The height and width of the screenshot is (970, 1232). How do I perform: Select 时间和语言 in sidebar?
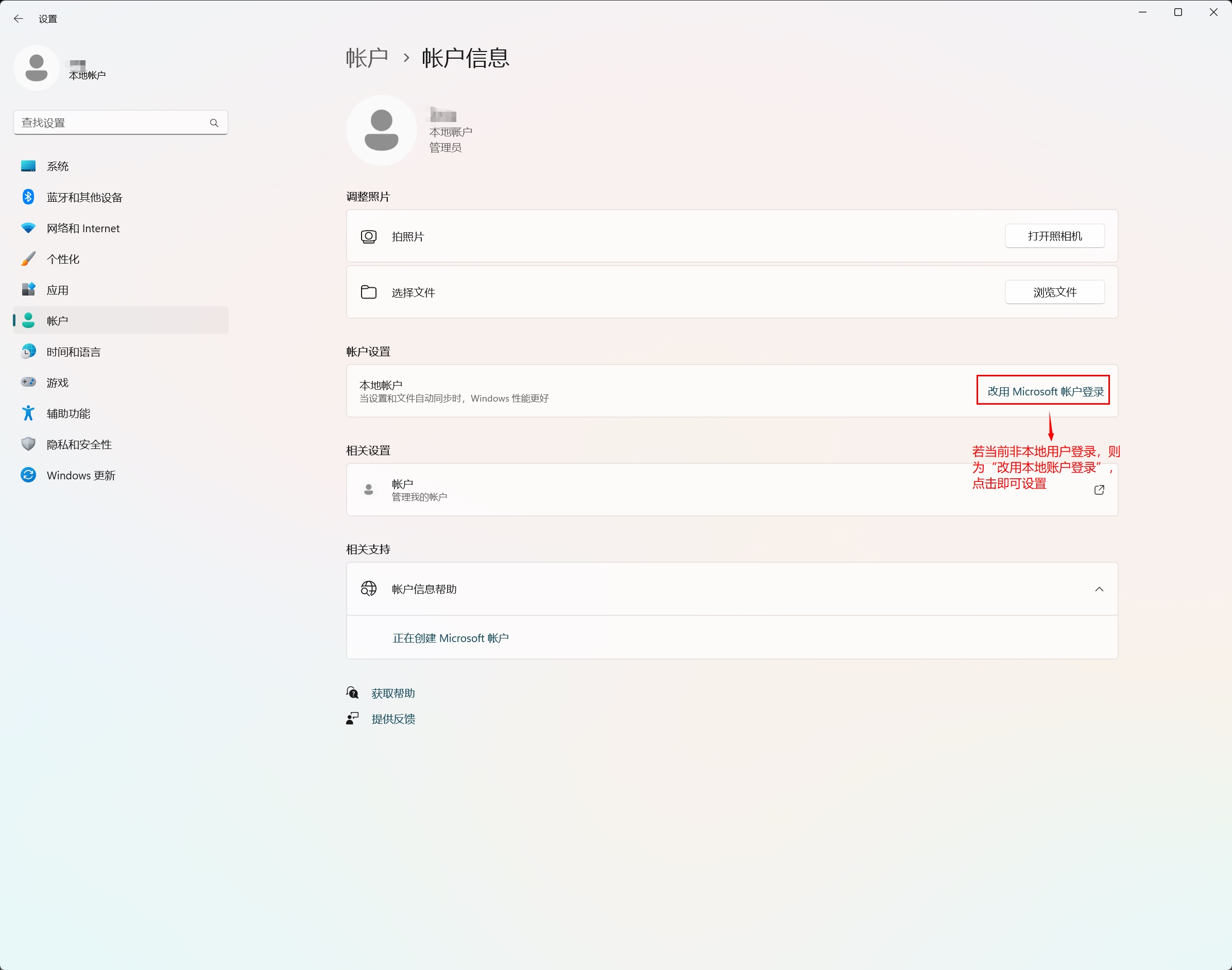[x=74, y=352]
